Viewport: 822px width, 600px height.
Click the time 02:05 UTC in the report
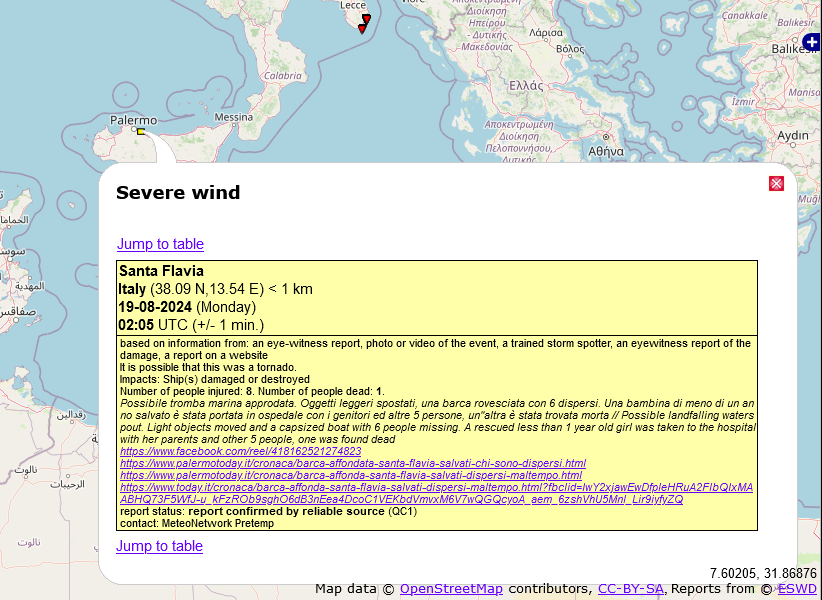click(153, 325)
